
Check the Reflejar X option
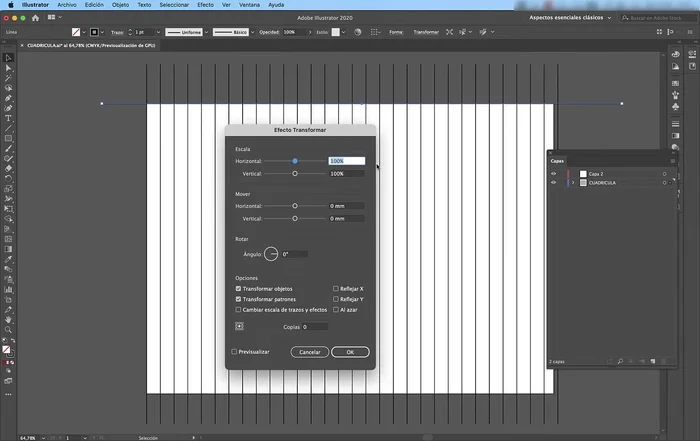336,288
